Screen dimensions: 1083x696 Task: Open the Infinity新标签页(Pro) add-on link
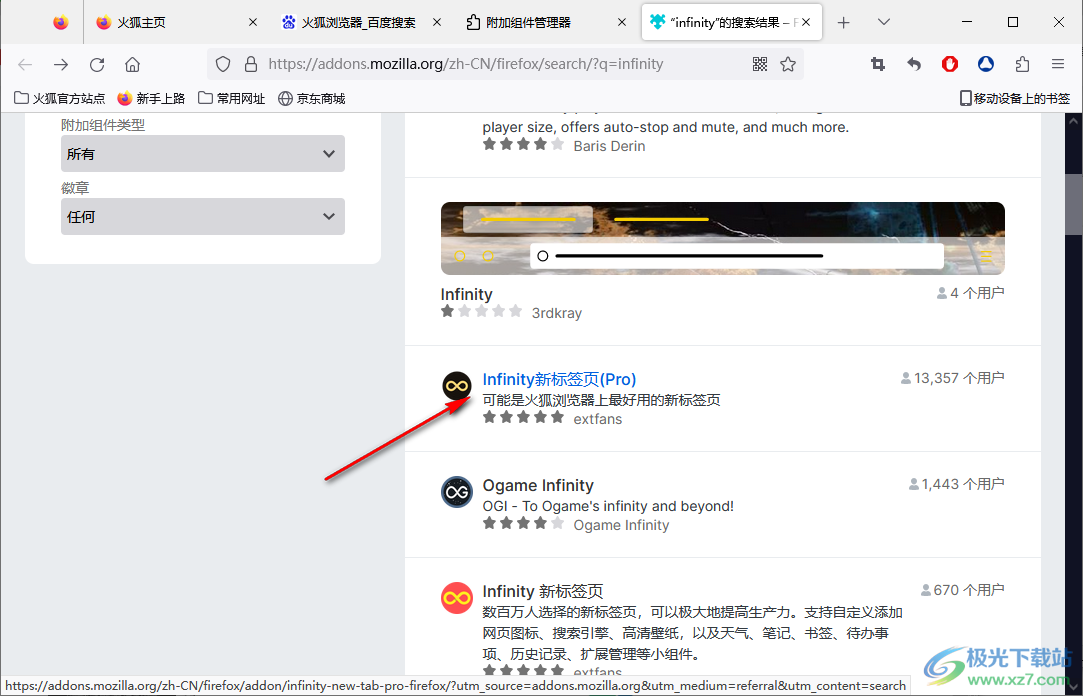pos(559,379)
